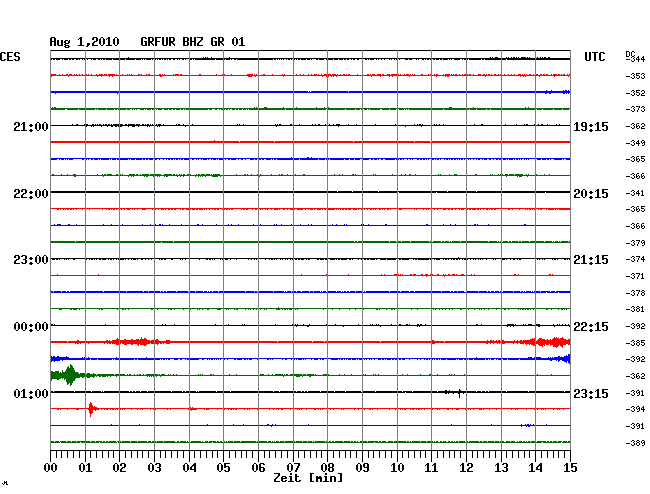Click the large green seismic burst
650x494 pixels.
tap(69, 375)
